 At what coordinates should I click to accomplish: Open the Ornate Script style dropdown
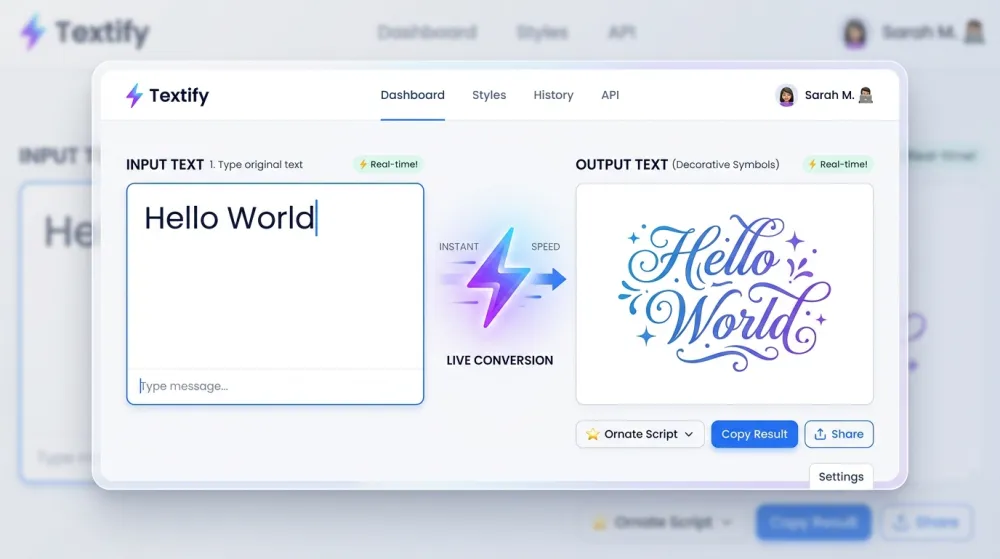click(x=640, y=434)
